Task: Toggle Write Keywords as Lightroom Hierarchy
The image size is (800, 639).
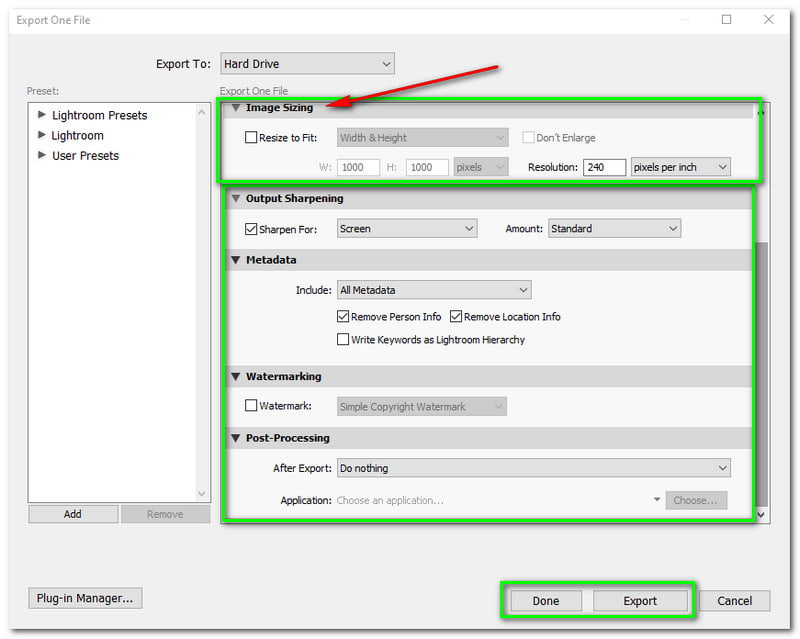Action: click(343, 340)
